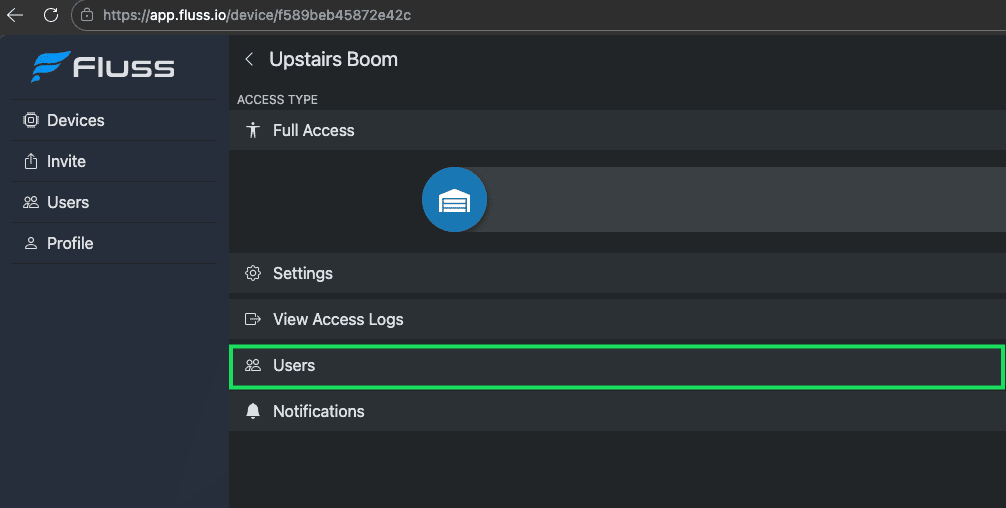This screenshot has width=1006, height=508.
Task: Reload the page with the browser refresh button
Action: point(51,15)
